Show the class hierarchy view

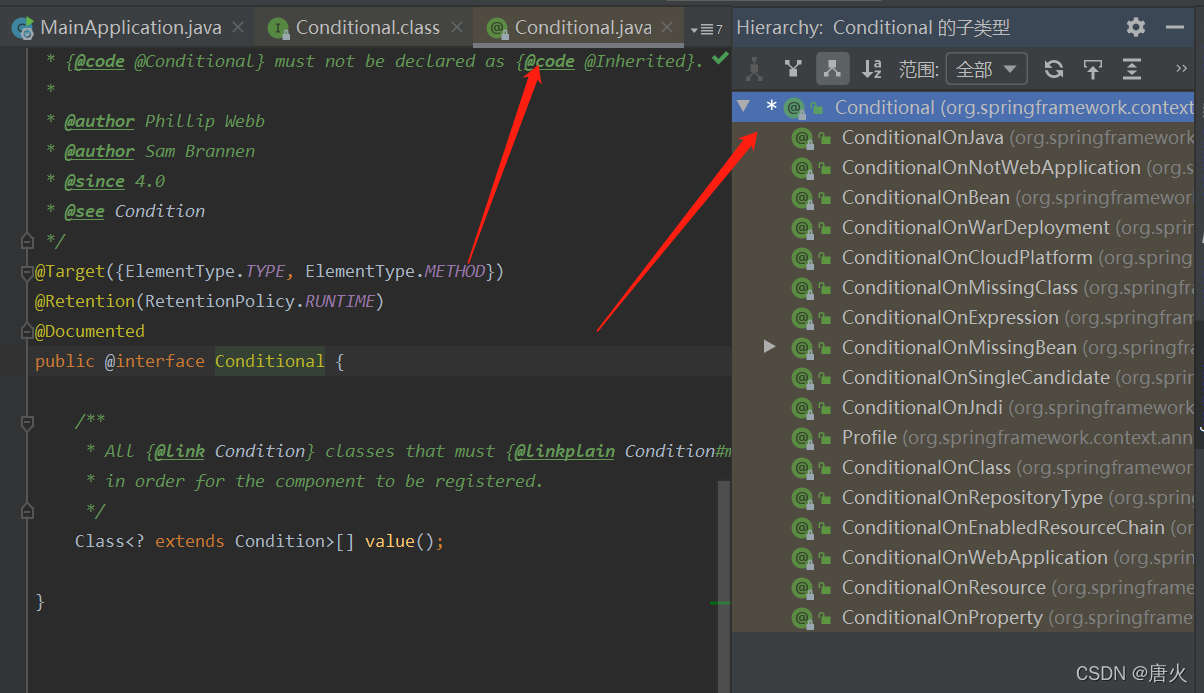tap(753, 69)
